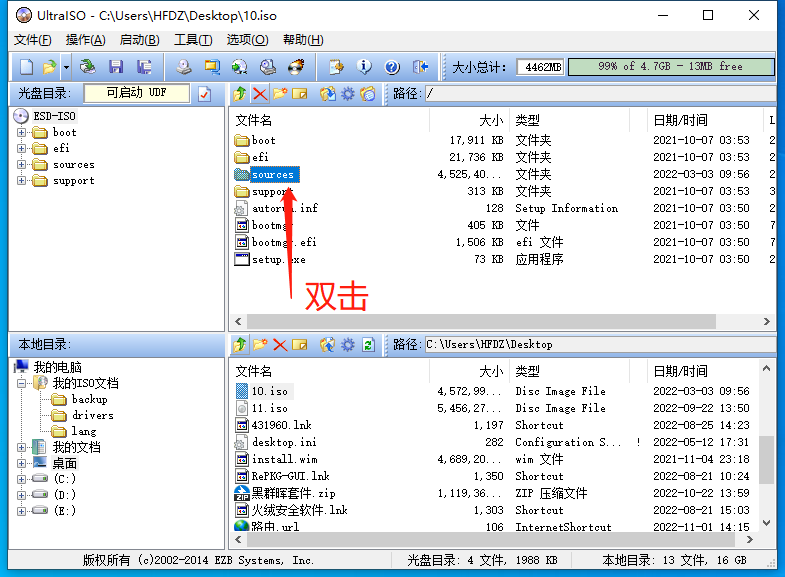
Task: Open the 帮助(H) menu
Action: tap(303, 40)
